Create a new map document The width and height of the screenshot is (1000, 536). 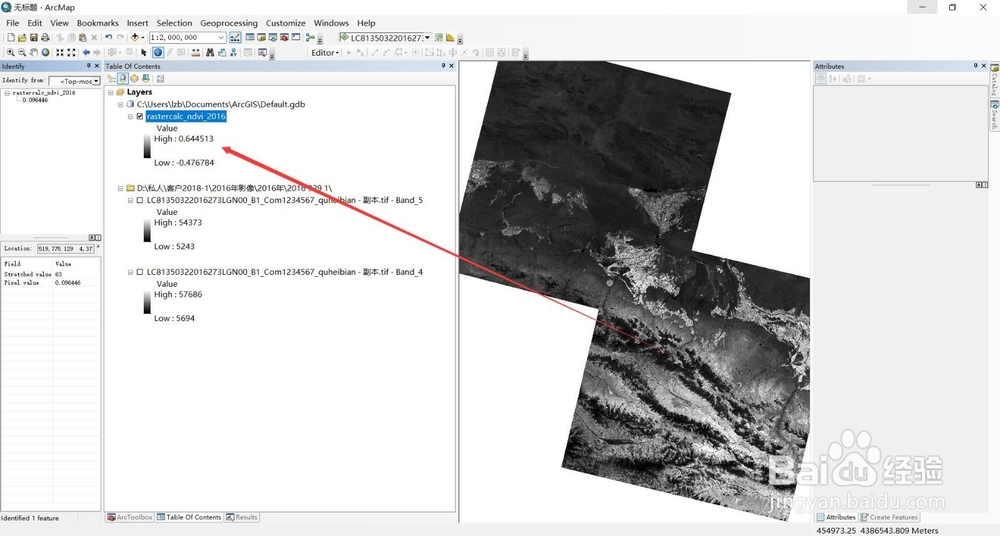pos(11,38)
